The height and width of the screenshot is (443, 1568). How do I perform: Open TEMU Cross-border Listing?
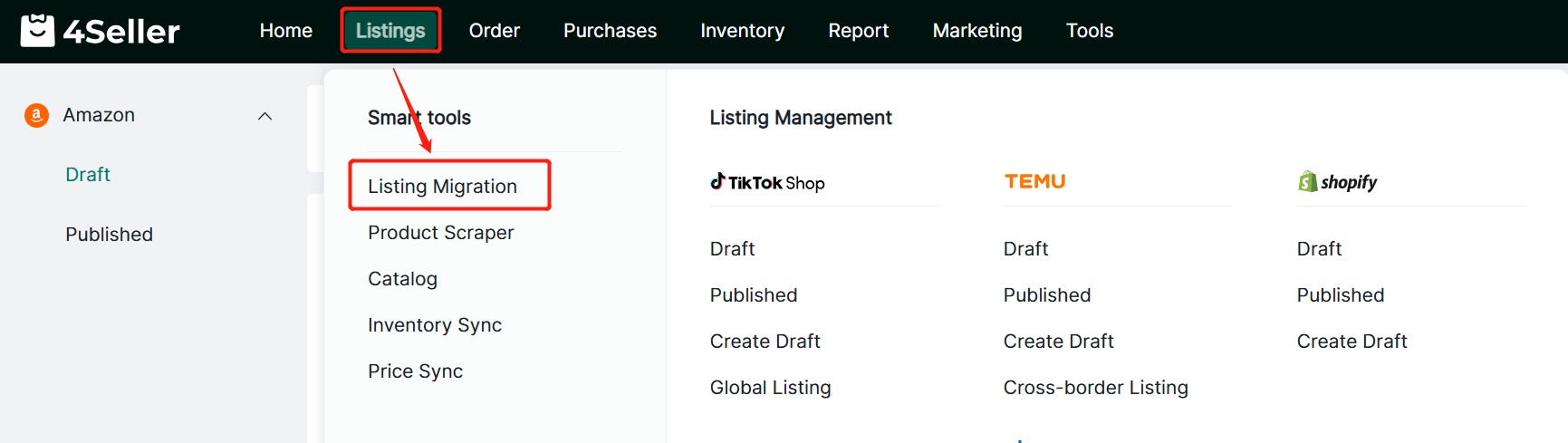(x=1095, y=388)
